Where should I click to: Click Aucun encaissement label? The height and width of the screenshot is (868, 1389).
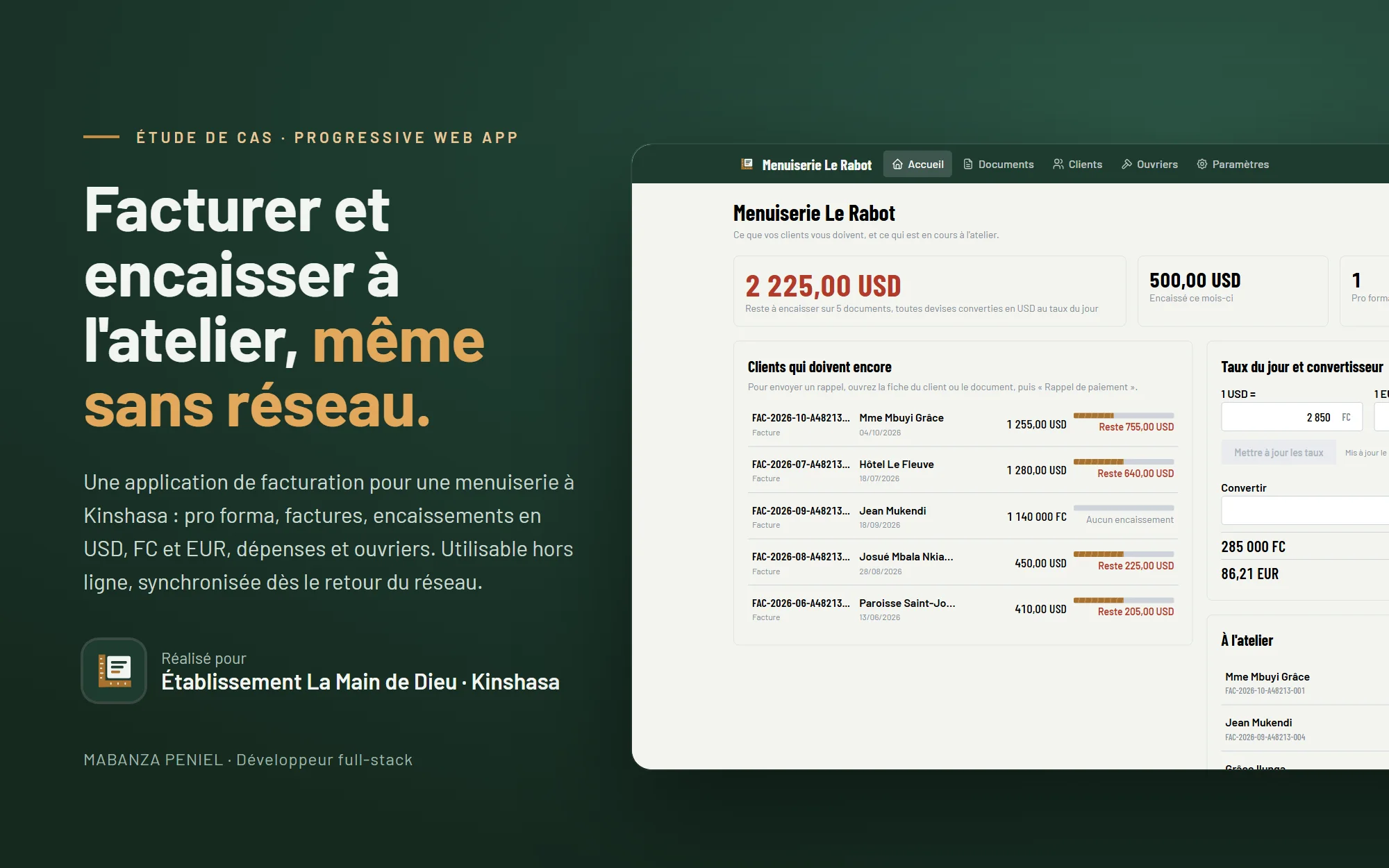click(1130, 520)
